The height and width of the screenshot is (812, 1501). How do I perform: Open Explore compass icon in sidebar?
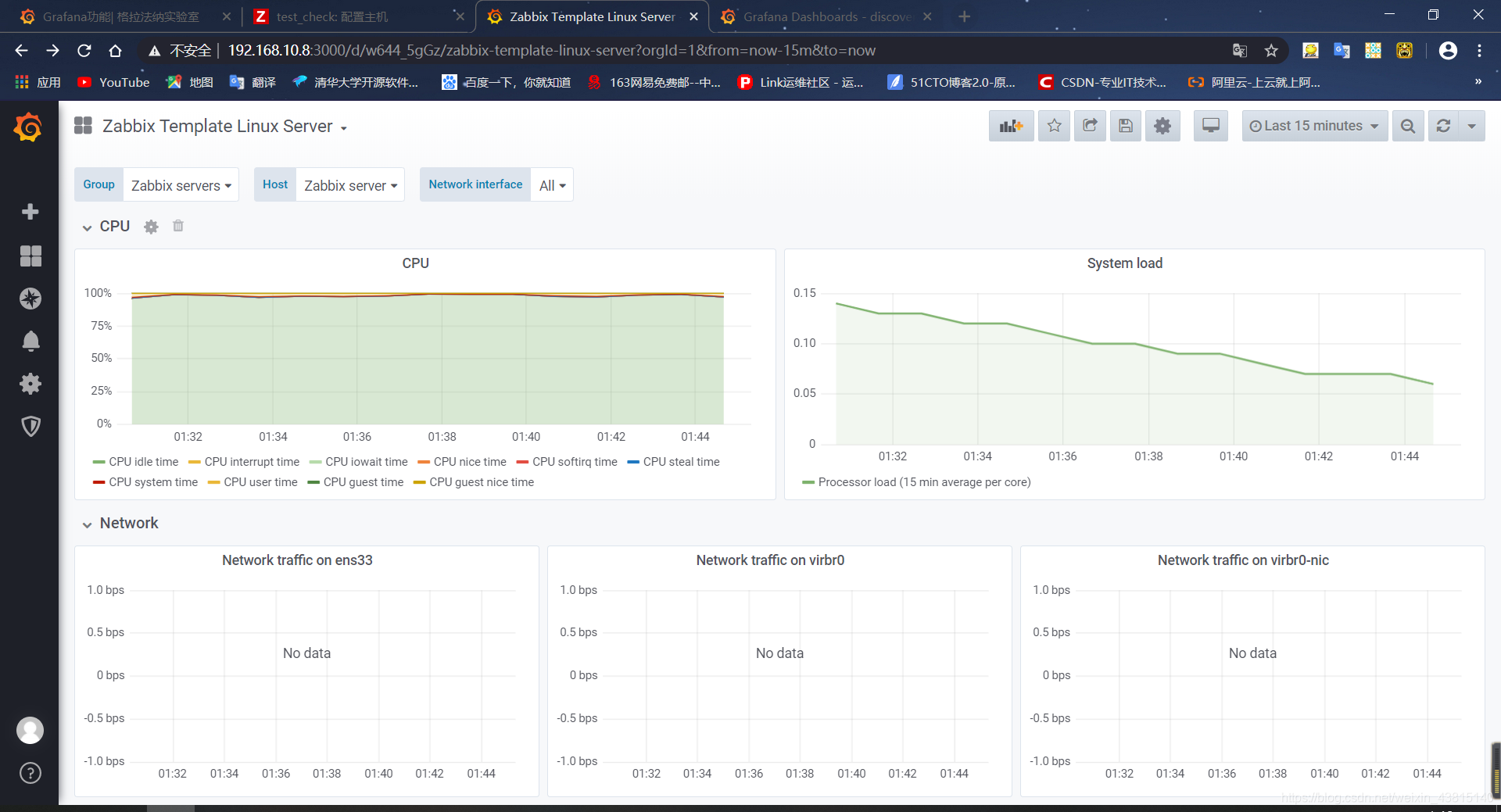pyautogui.click(x=30, y=299)
